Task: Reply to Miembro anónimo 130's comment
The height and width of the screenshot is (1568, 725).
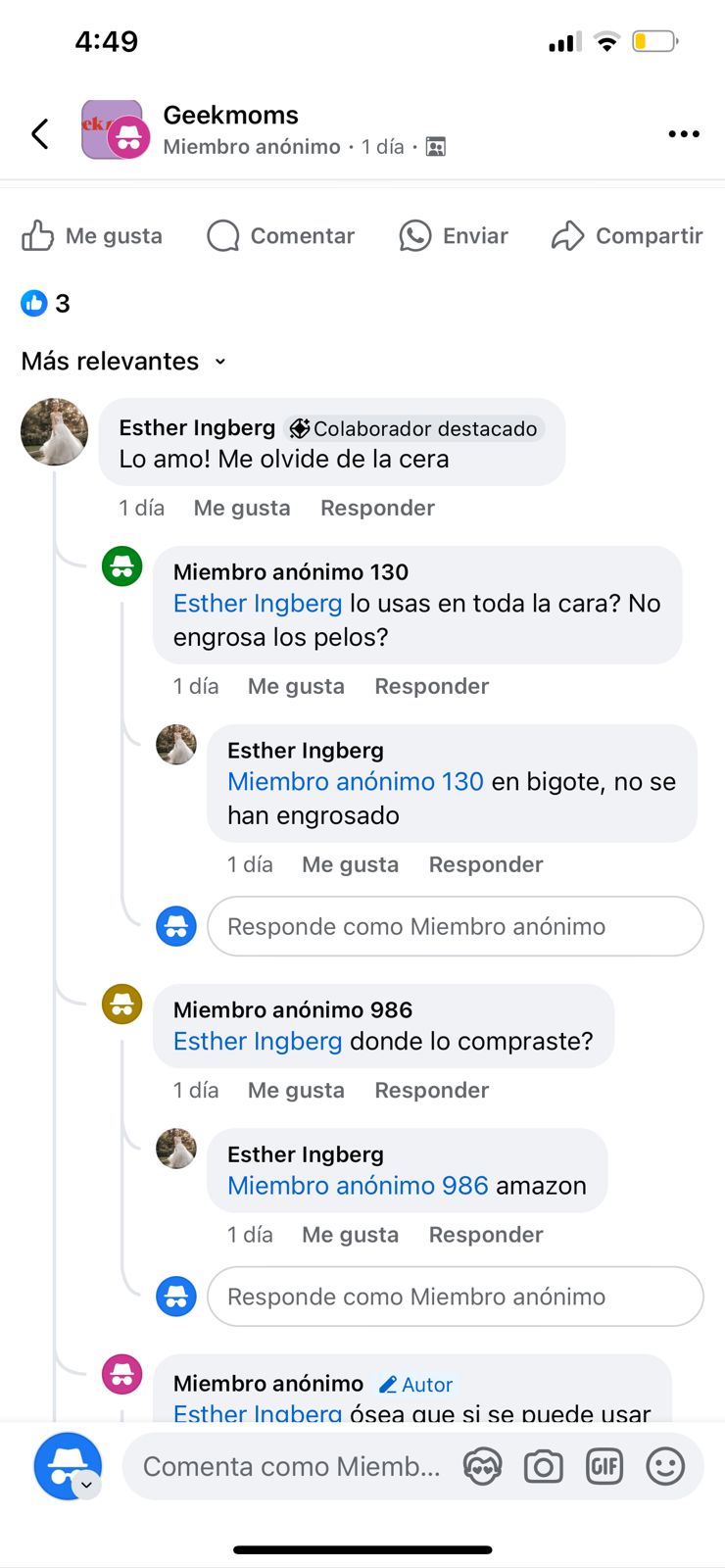Action: pyautogui.click(x=431, y=687)
